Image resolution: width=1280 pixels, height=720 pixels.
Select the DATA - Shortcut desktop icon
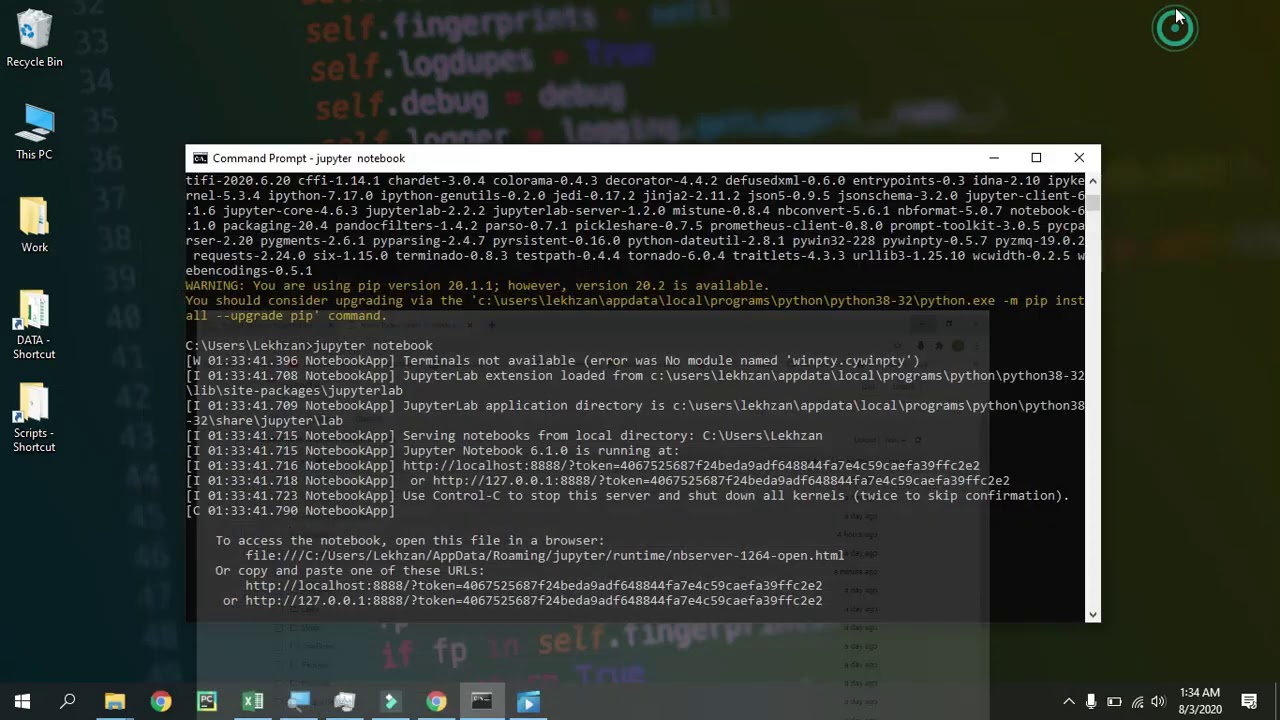point(34,325)
